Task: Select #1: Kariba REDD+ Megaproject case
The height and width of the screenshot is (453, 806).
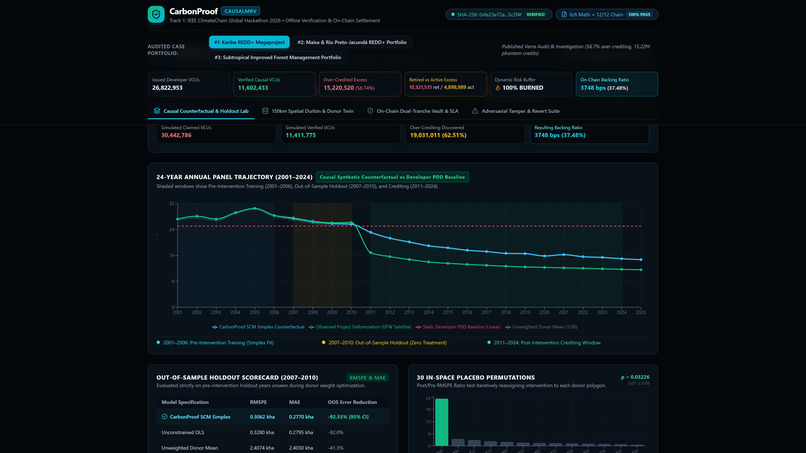Action: pos(249,42)
